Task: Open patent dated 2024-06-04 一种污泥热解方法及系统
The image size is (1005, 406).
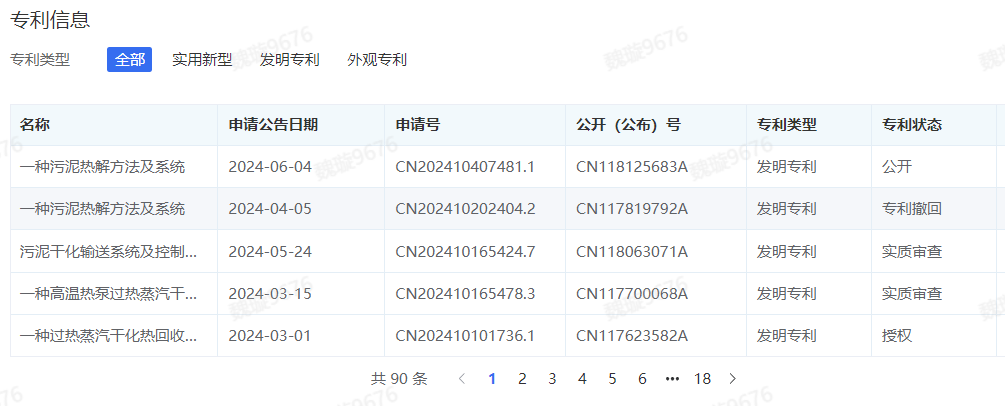Action: click(x=102, y=167)
